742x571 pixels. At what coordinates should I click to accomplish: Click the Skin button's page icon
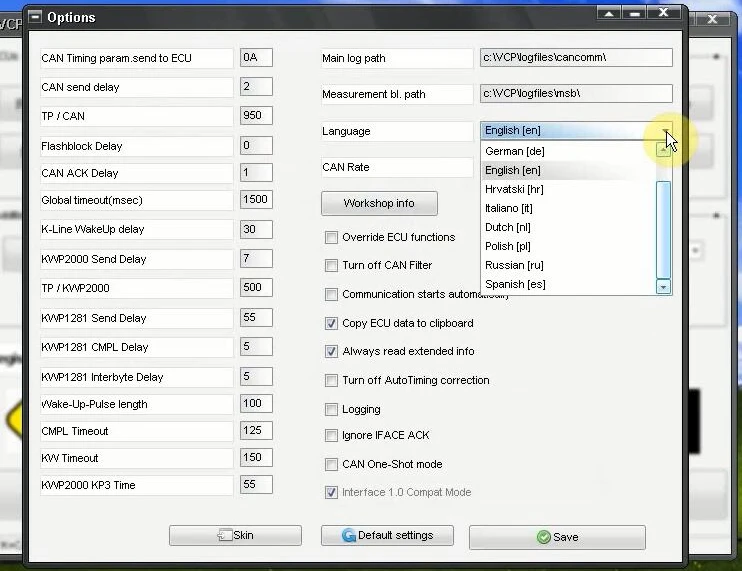pos(225,535)
